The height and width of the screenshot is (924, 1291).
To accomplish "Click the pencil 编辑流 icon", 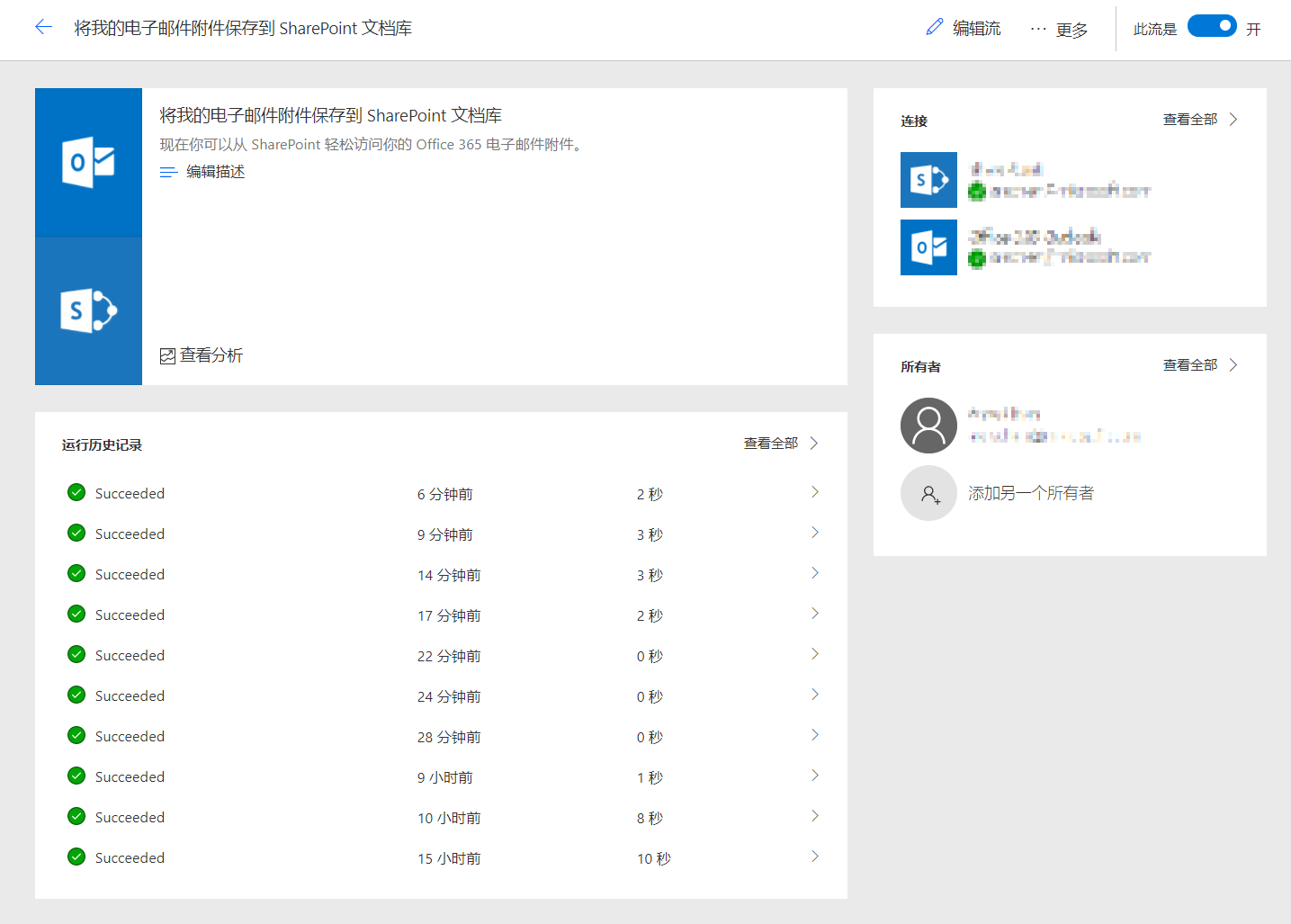I will (935, 28).
